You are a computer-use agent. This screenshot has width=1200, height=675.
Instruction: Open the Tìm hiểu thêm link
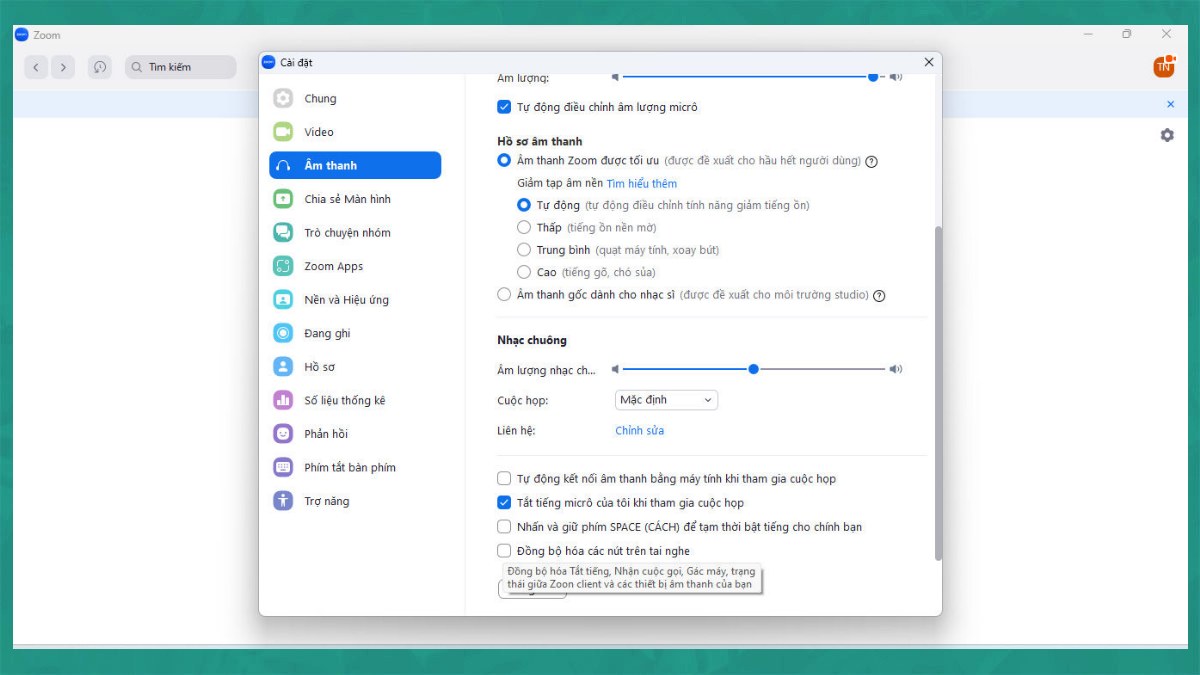point(641,184)
